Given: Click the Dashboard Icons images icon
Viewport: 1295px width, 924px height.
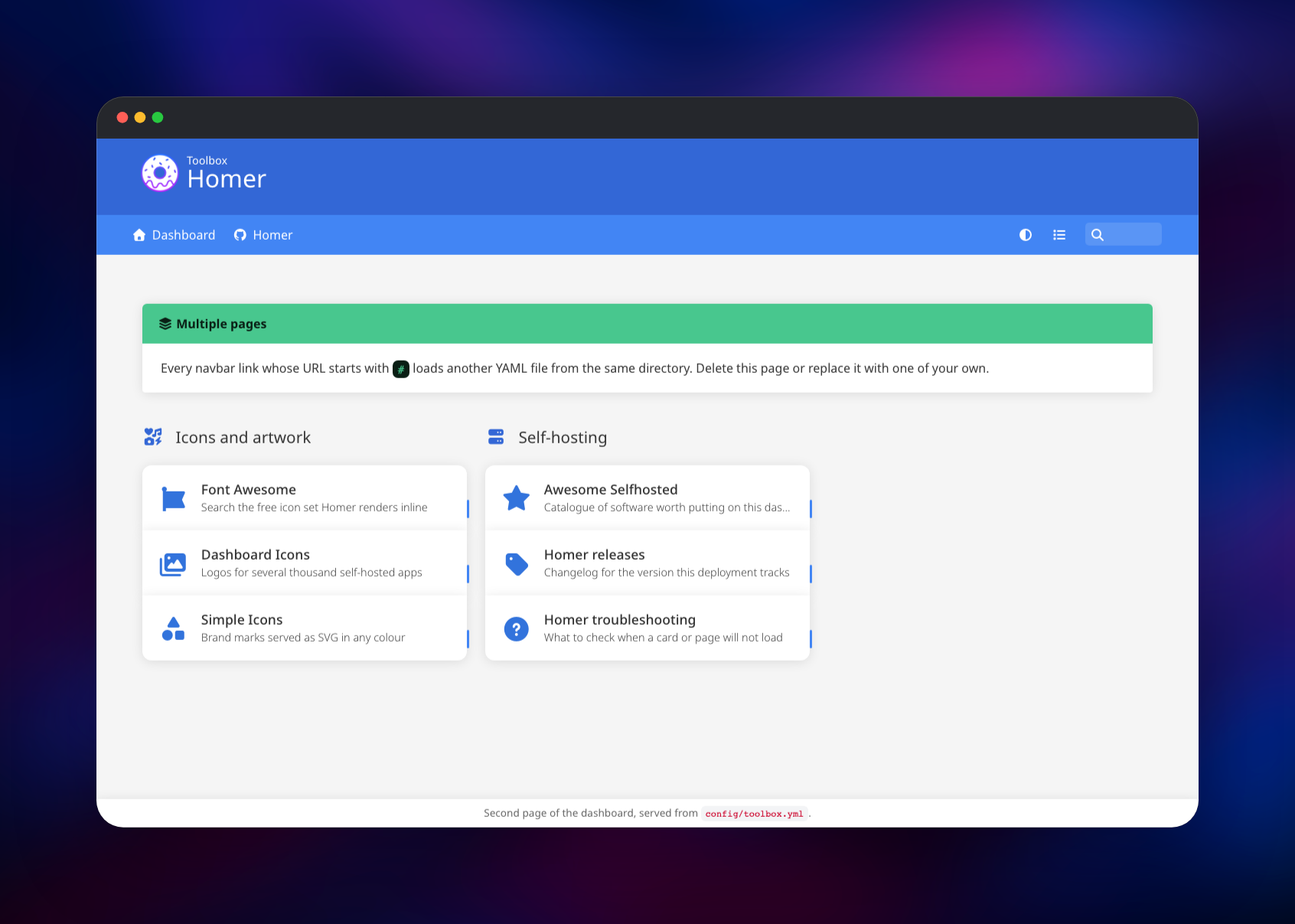Looking at the screenshot, I should pyautogui.click(x=173, y=564).
